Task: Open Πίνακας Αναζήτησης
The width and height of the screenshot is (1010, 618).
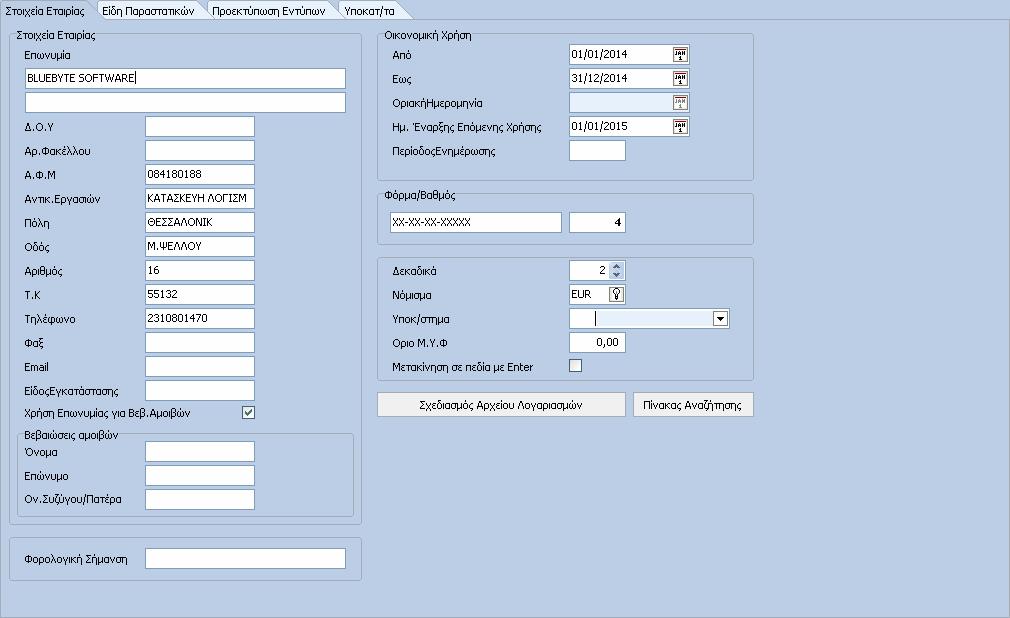Action: 693,405
